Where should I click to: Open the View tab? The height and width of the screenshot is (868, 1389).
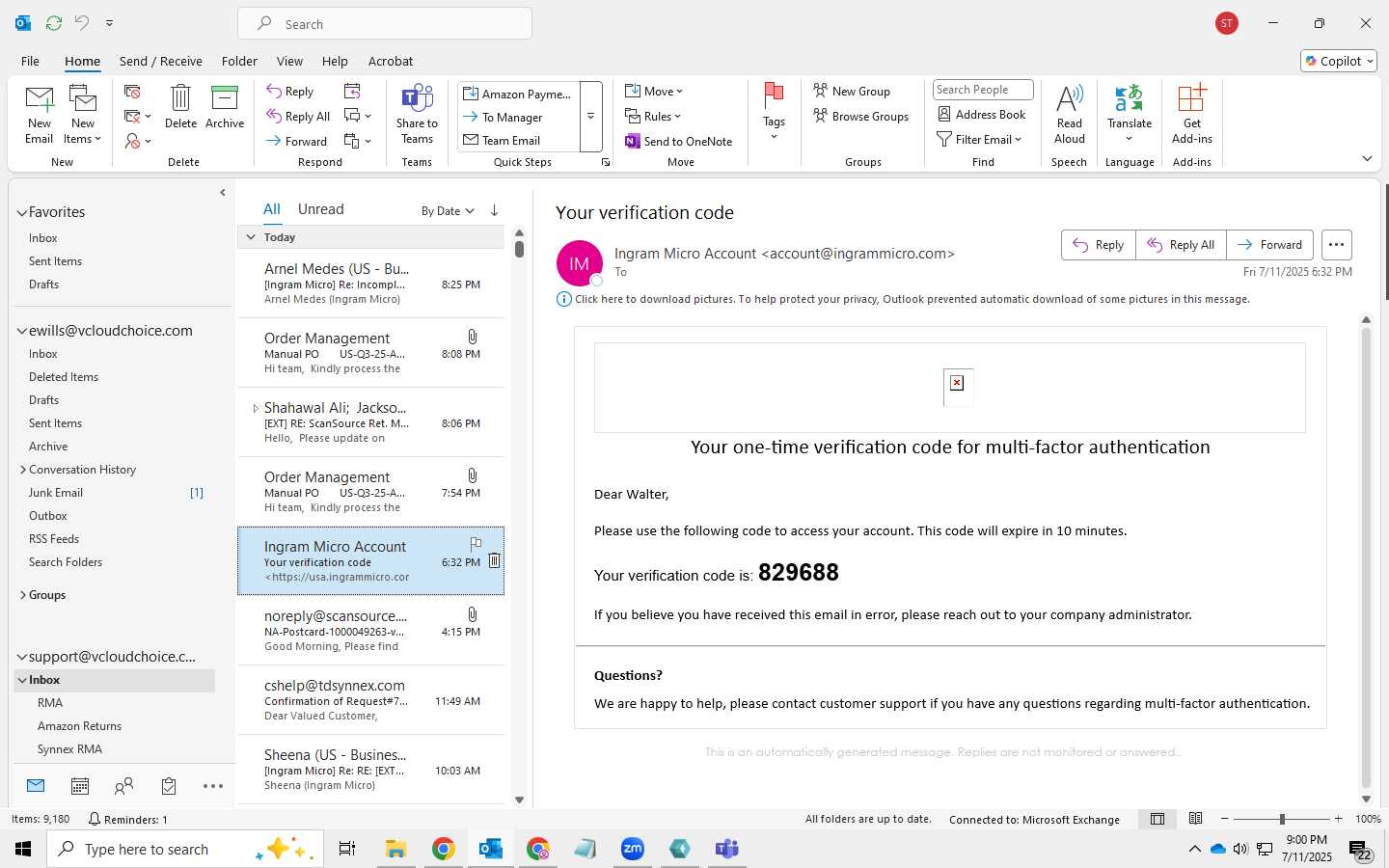tap(289, 61)
